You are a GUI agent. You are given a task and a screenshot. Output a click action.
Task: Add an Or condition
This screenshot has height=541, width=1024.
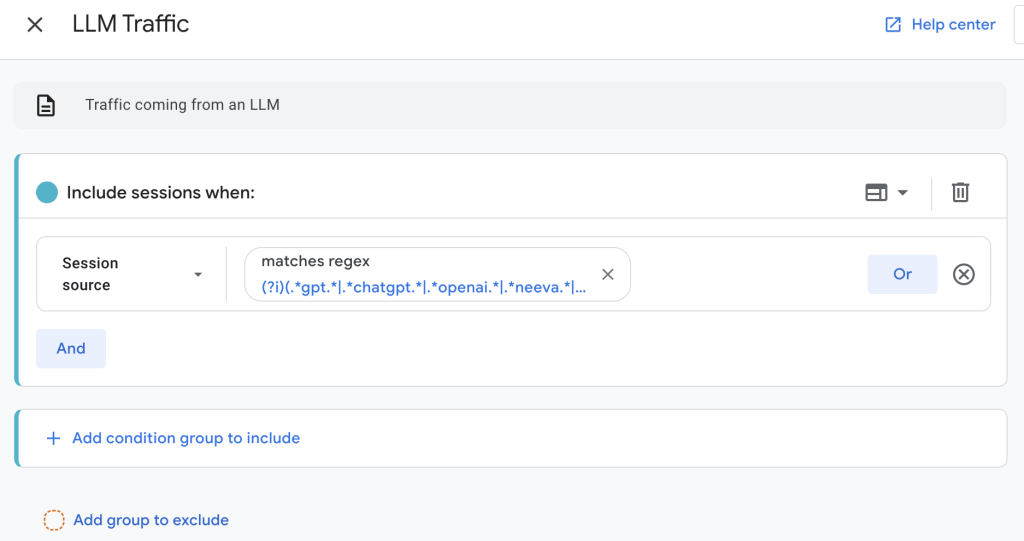(902, 274)
